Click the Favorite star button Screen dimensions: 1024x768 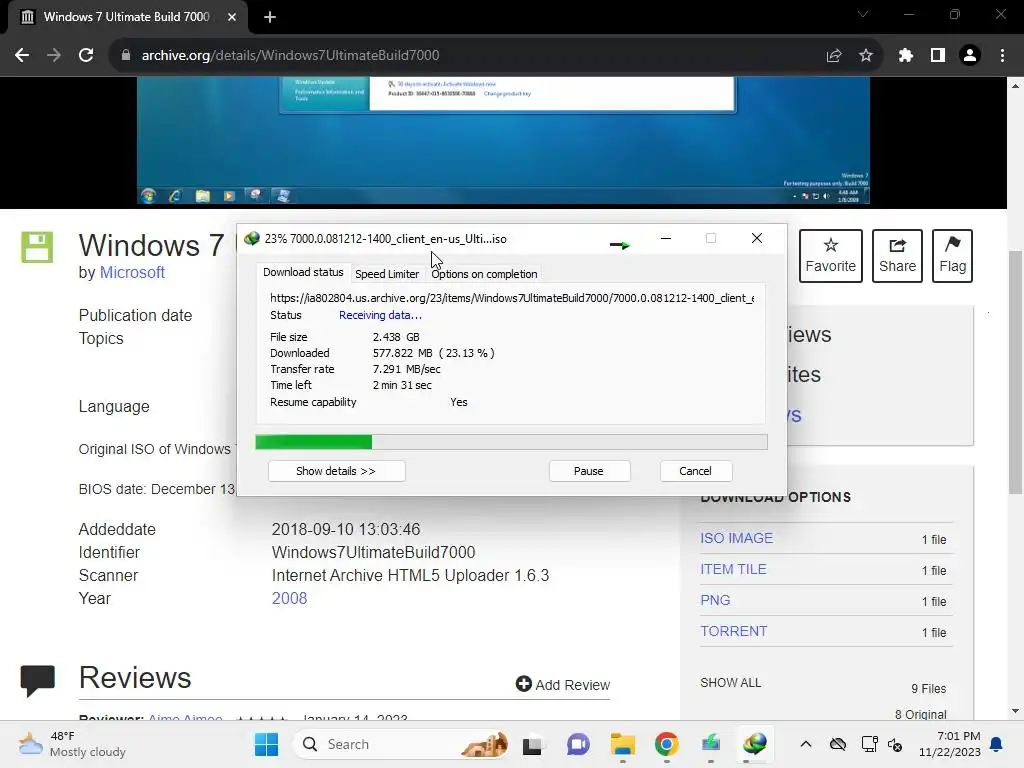[x=831, y=255]
